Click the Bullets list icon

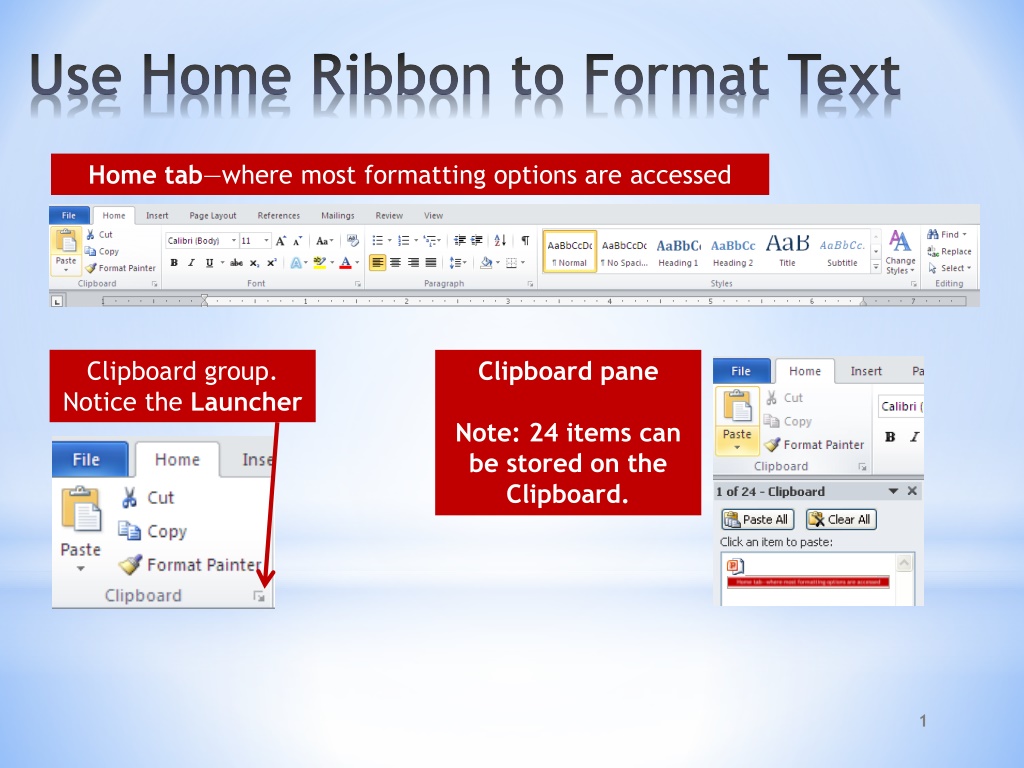[377, 241]
